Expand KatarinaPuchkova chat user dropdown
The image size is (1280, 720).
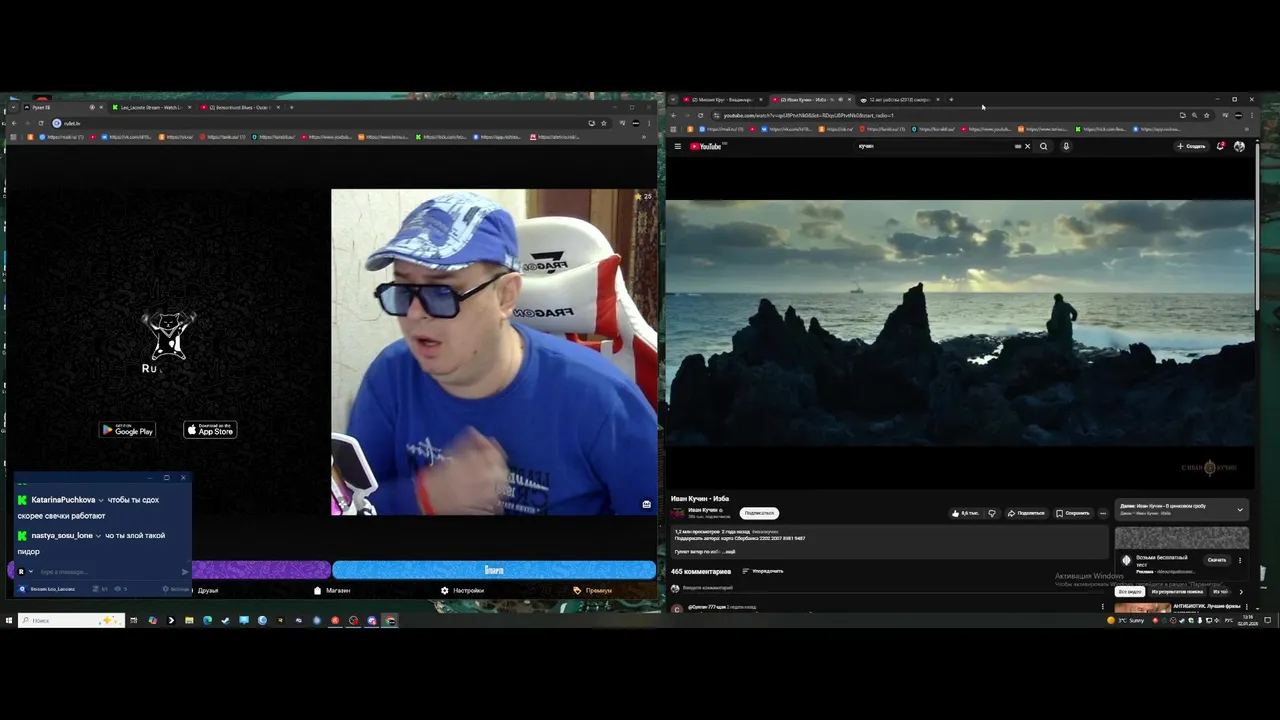pos(101,500)
